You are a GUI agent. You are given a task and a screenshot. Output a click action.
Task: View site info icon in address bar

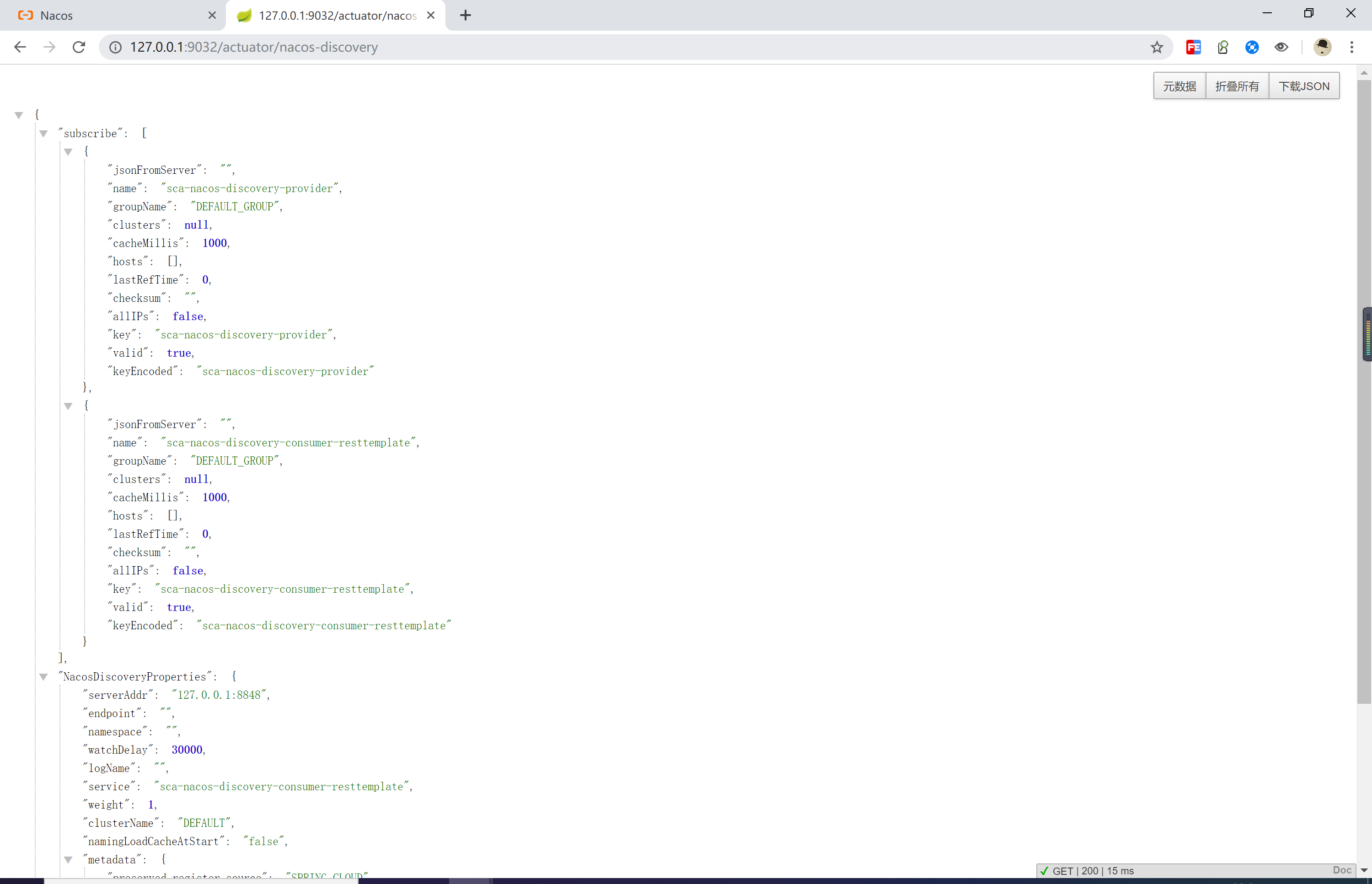point(115,47)
